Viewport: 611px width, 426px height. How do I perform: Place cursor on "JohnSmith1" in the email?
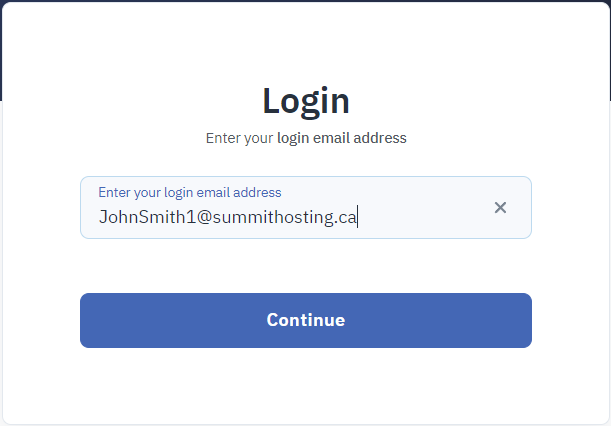click(x=138, y=217)
